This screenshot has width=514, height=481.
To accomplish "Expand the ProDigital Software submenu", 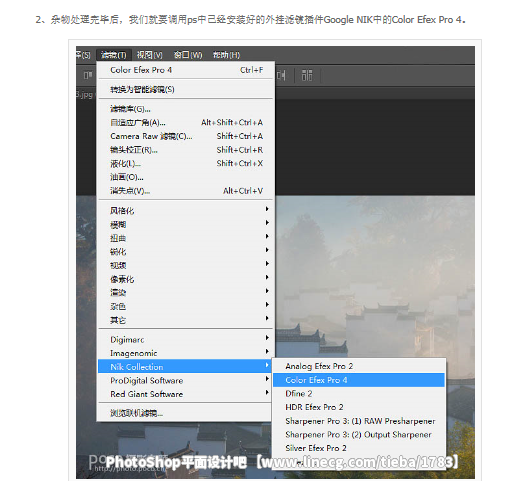I will coord(186,380).
